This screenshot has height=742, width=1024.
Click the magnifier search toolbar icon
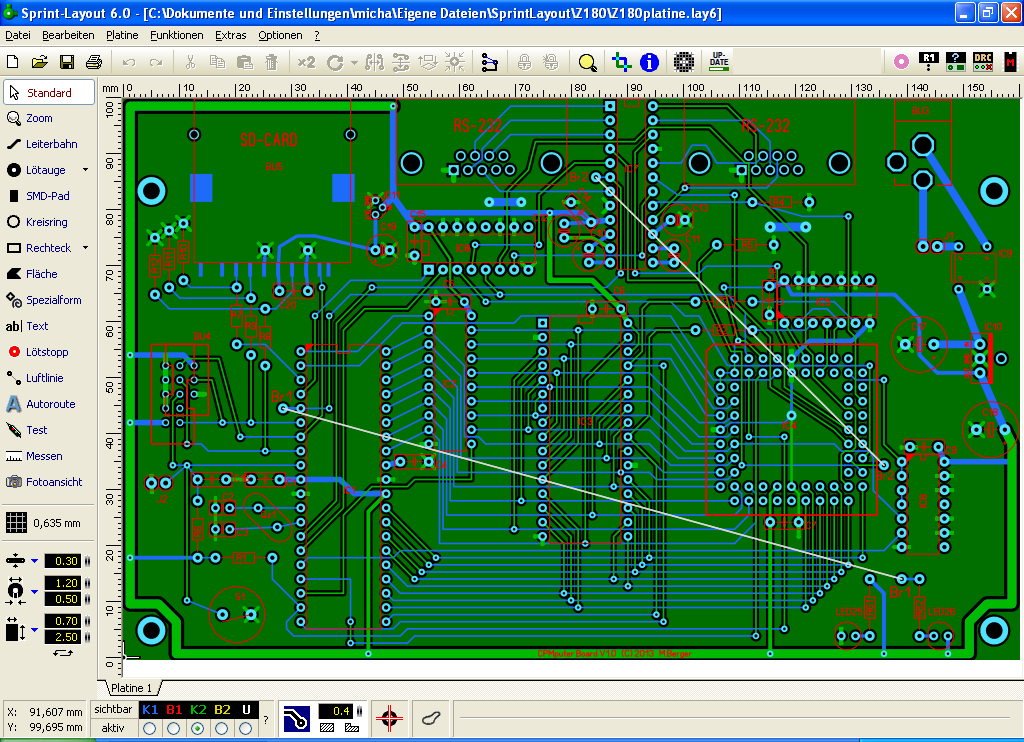point(588,62)
